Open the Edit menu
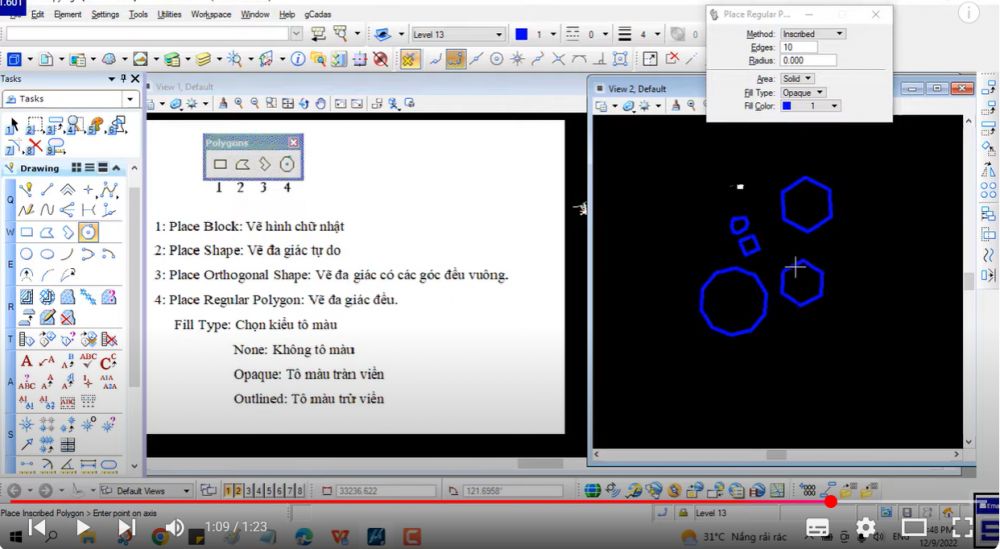 (x=38, y=14)
